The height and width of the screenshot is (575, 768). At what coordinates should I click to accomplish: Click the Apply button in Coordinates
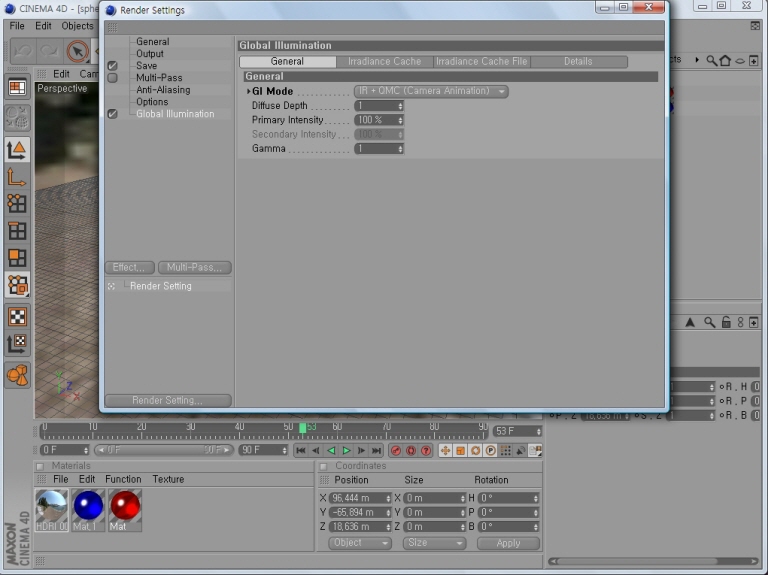point(508,543)
